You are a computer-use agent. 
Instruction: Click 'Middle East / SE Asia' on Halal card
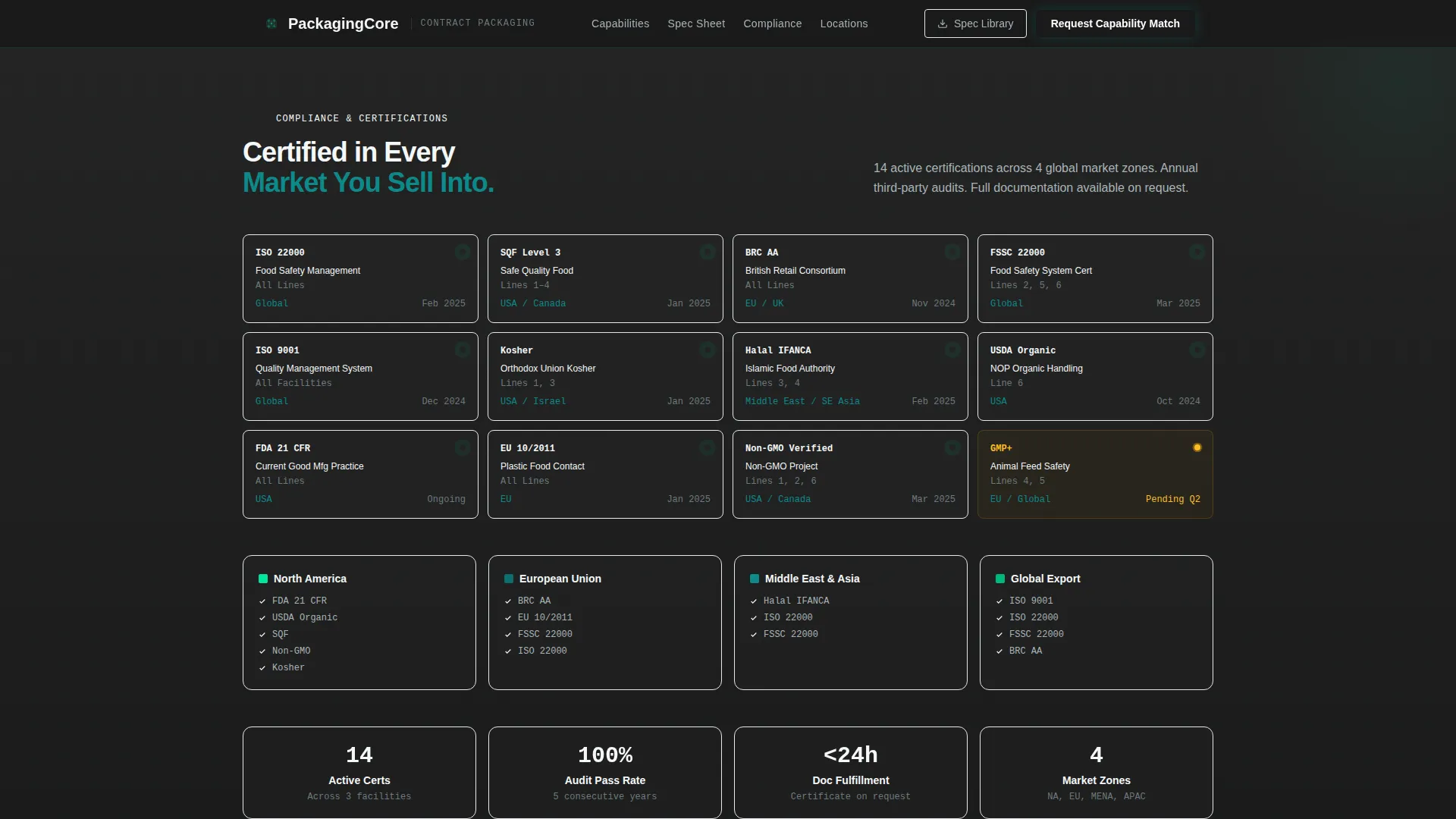click(802, 401)
